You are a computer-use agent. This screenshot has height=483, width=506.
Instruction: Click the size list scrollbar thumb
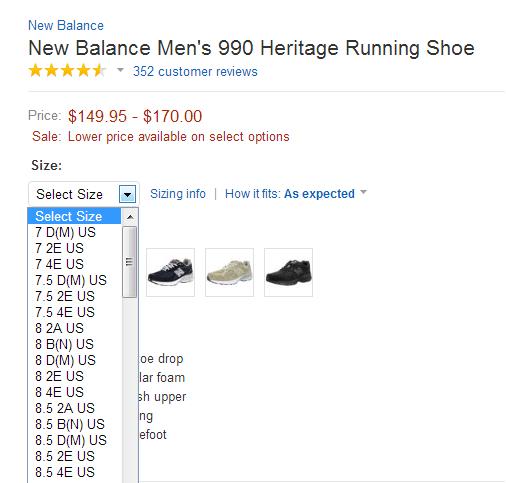coord(129,262)
